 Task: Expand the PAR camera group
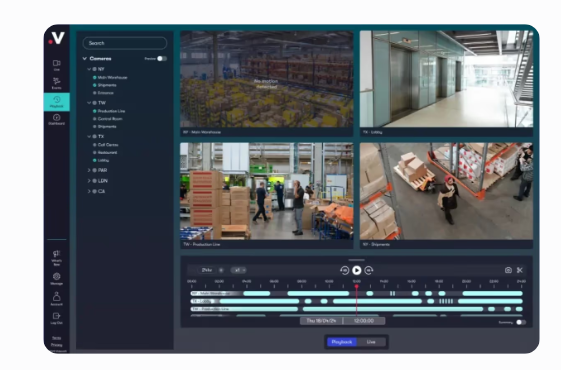[x=89, y=170]
